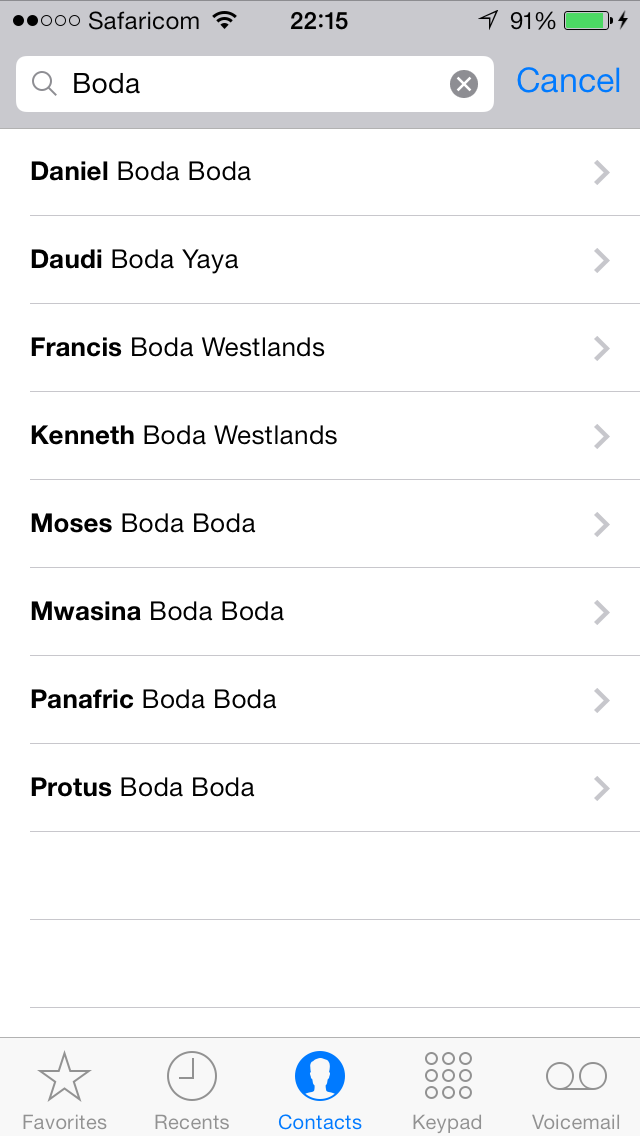Open Mwasina Boda Boda contact
Viewport: 640px width, 1136px height.
[157, 612]
